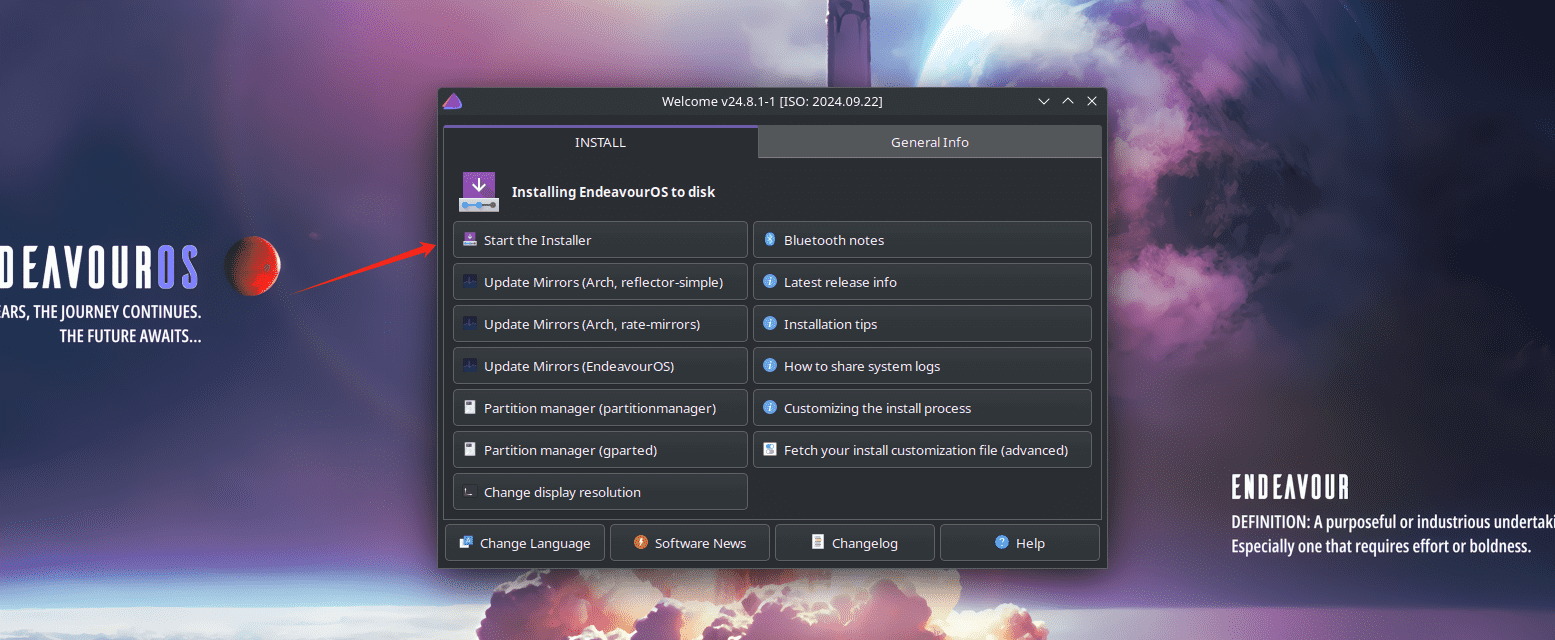
Task: Click the install-to-disk purple icon
Action: [479, 191]
